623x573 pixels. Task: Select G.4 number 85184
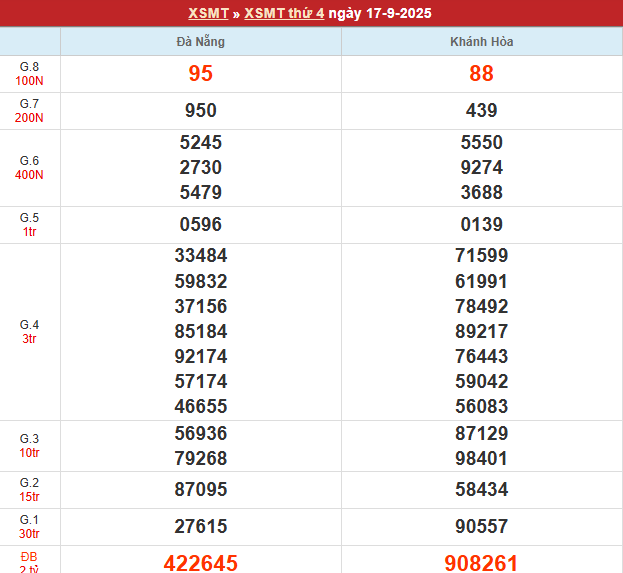click(x=201, y=331)
